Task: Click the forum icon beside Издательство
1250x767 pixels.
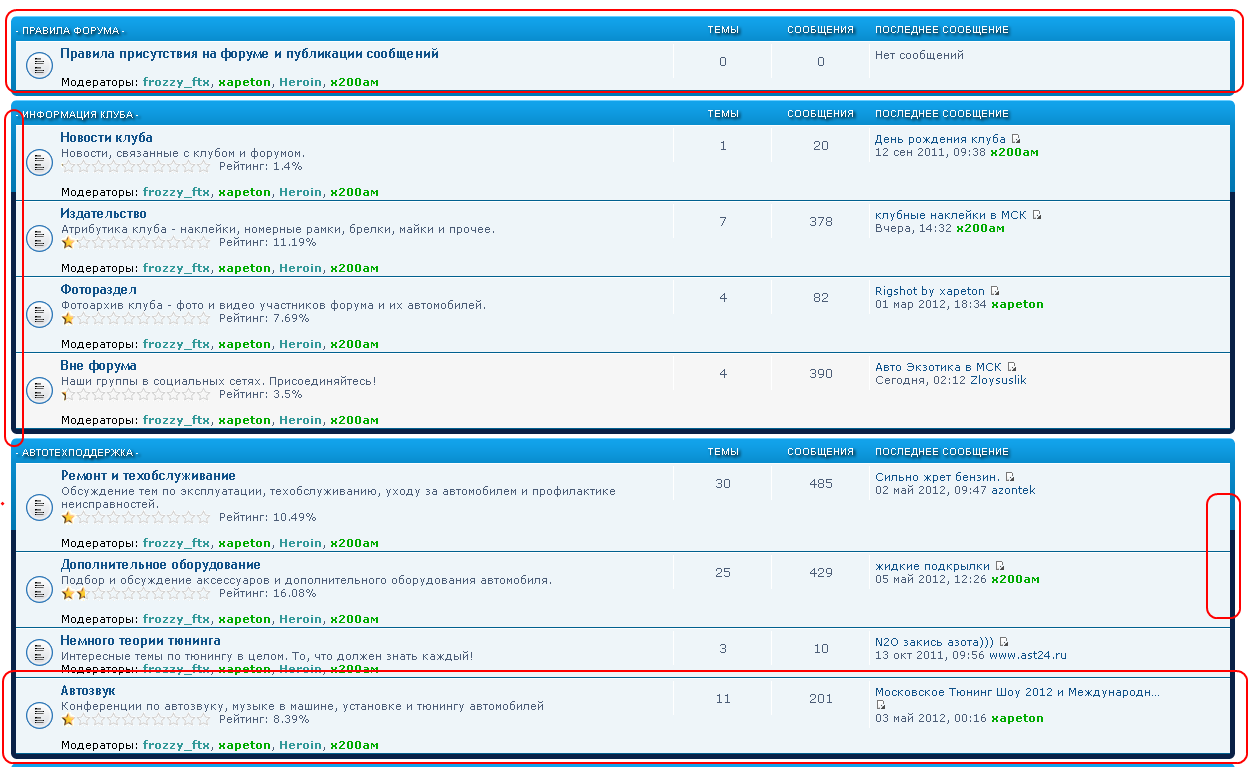Action: click(x=38, y=238)
